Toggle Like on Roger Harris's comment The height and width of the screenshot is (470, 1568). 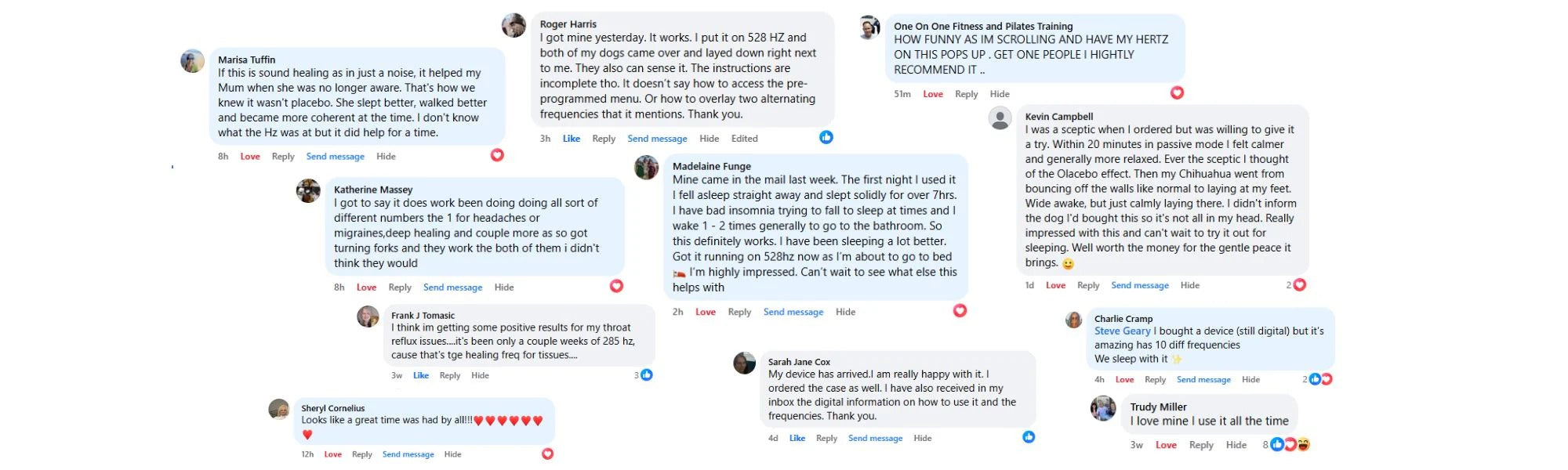[572, 139]
